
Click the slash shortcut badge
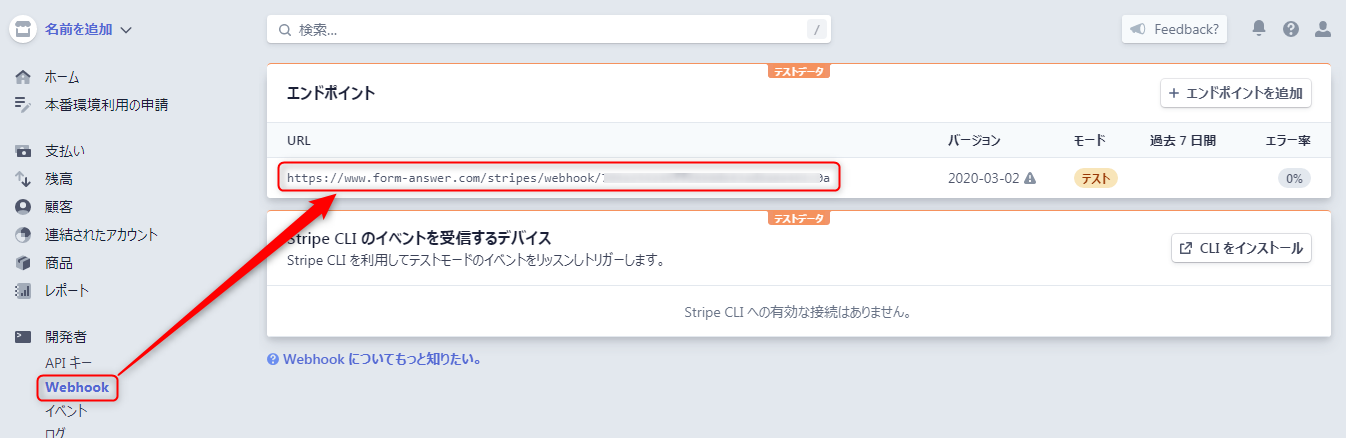(x=817, y=30)
